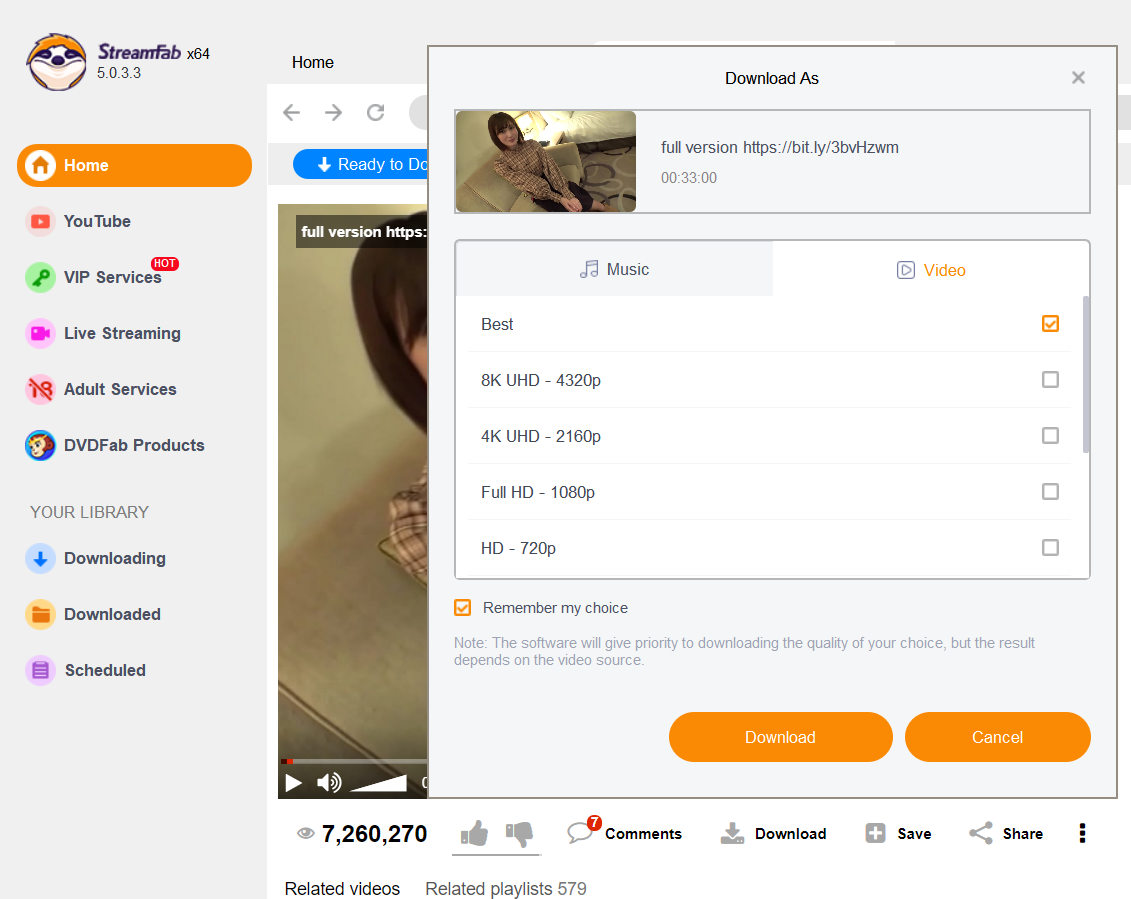Image resolution: width=1131 pixels, height=899 pixels.
Task: Share the video
Action: point(1006,833)
